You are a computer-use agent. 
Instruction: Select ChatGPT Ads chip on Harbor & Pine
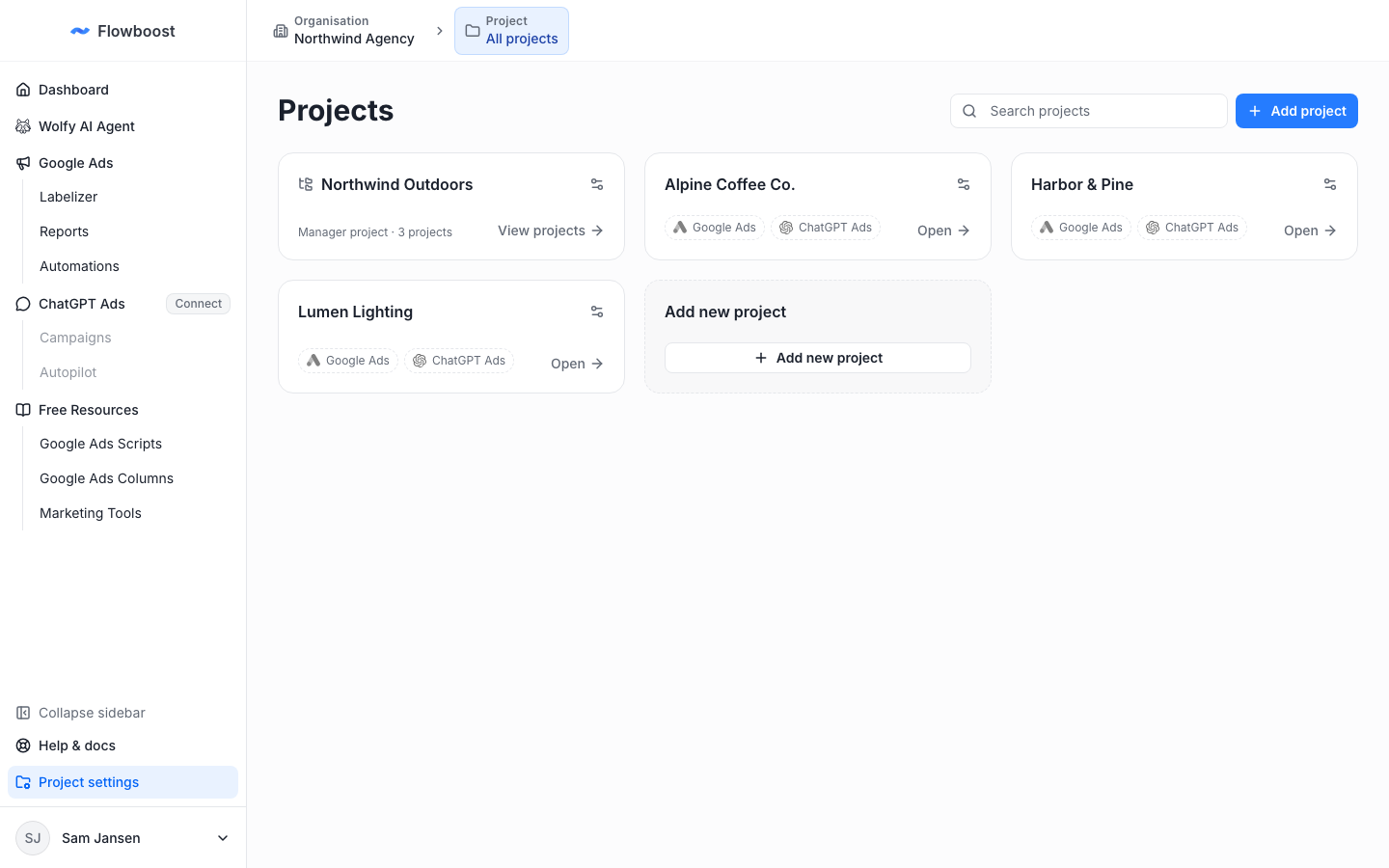tap(1192, 228)
